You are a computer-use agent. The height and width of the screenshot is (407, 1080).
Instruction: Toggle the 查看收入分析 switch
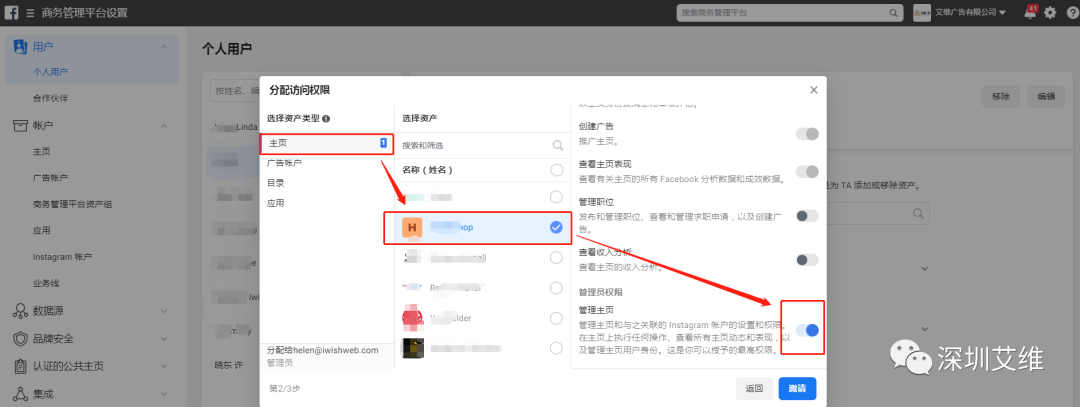click(807, 260)
